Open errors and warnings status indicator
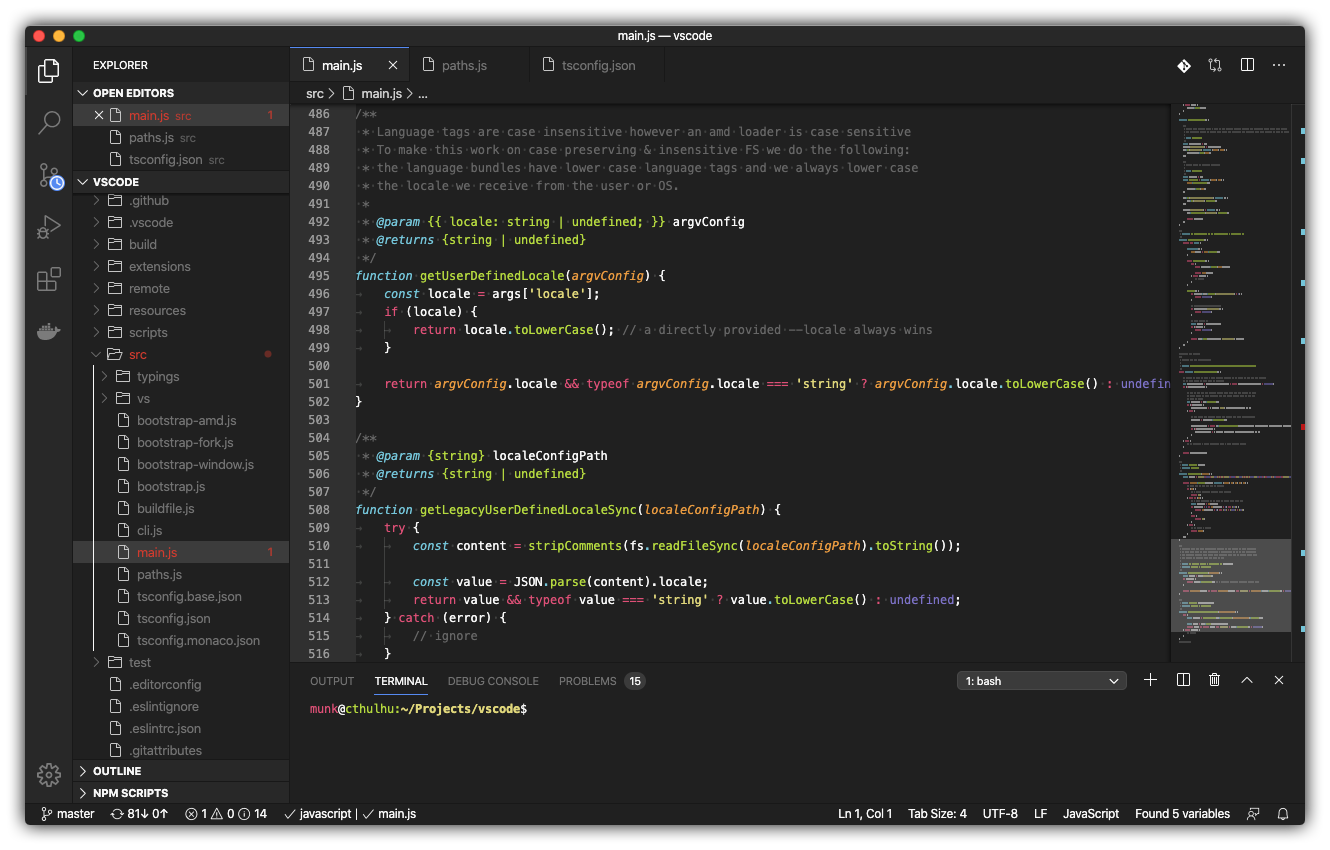Image resolution: width=1330 pixels, height=850 pixels. point(226,814)
